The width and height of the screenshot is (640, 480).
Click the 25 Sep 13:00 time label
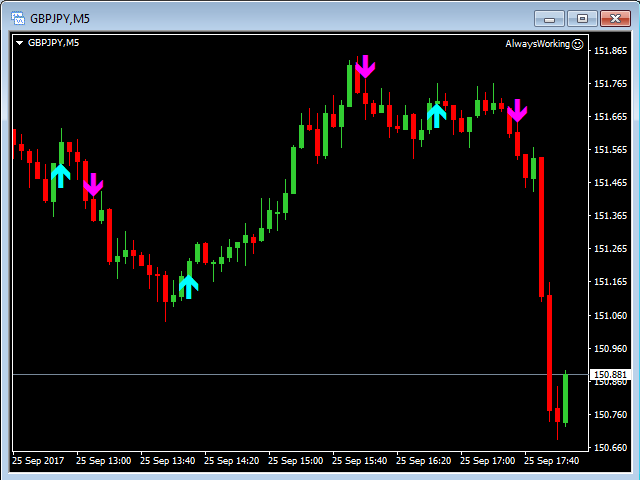click(103, 461)
